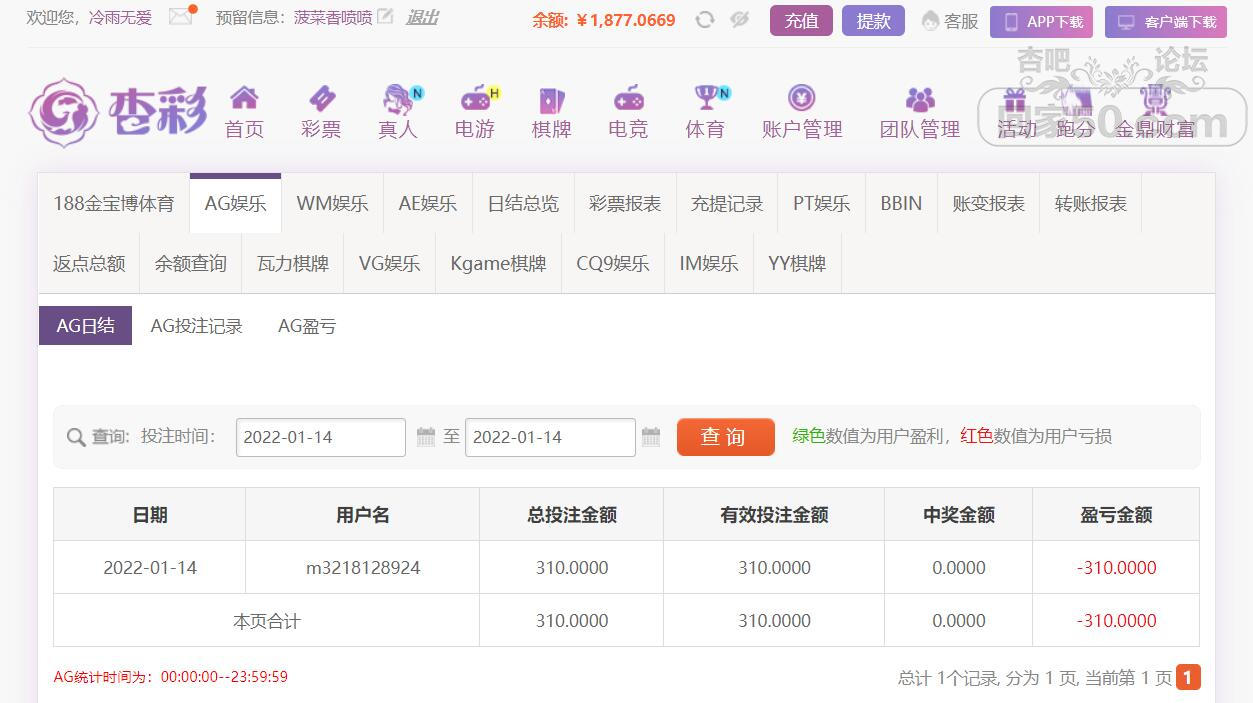Refresh the balance amount
This screenshot has width=1253, height=703.
(705, 19)
